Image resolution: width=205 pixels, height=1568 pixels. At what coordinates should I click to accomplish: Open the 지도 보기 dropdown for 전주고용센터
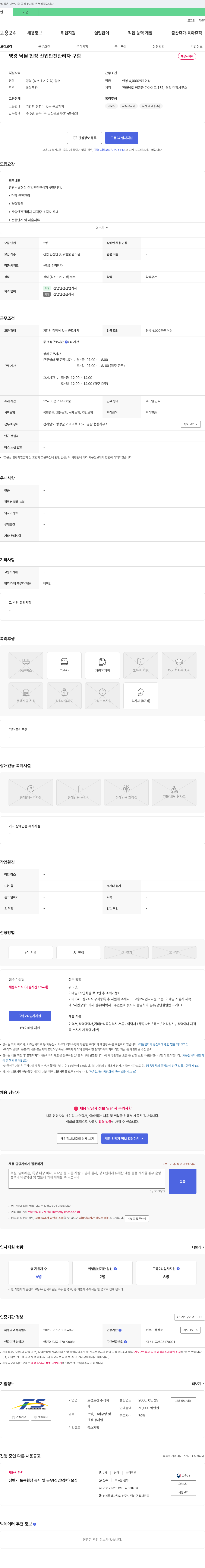(190, 1330)
